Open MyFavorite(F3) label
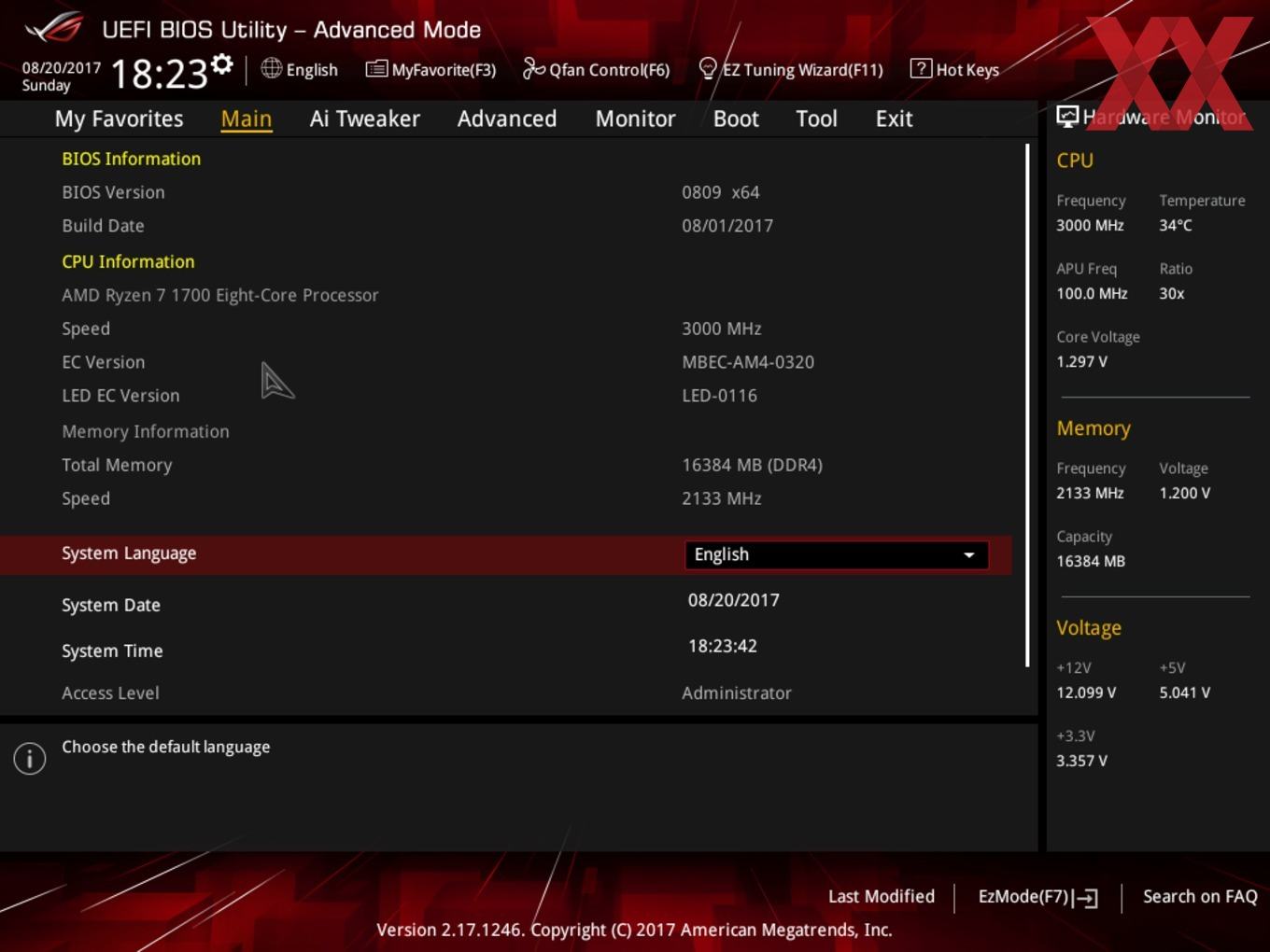This screenshot has width=1270, height=952. tap(444, 70)
